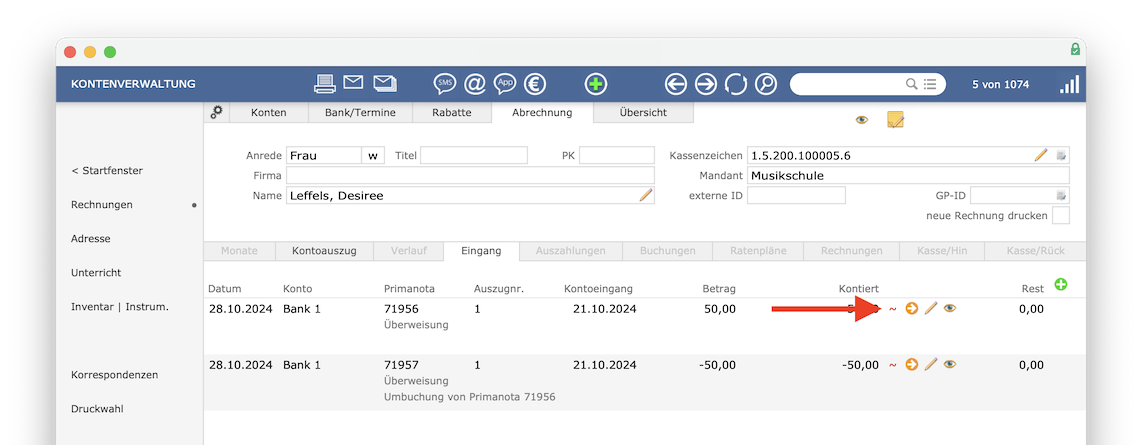This screenshot has width=1142, height=445.
Task: Click the externe ID input field
Action: coord(796,195)
